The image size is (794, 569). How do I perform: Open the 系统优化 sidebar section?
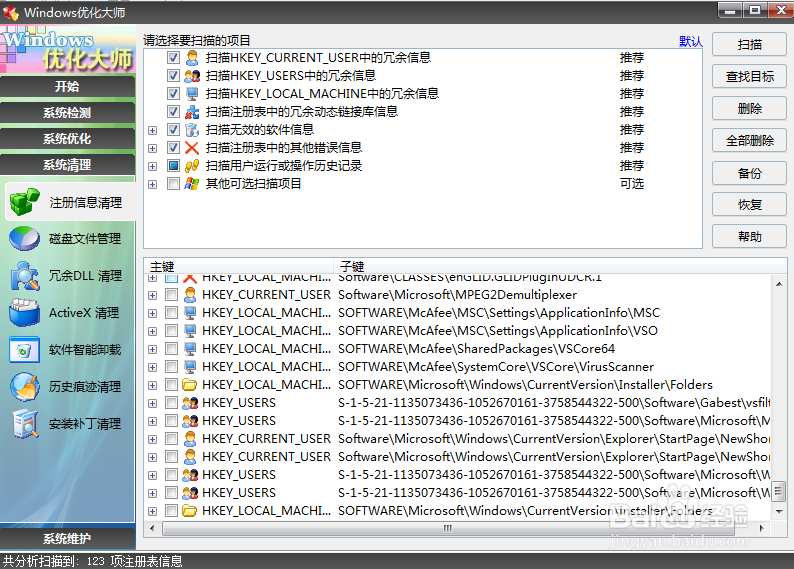pyautogui.click(x=67, y=139)
